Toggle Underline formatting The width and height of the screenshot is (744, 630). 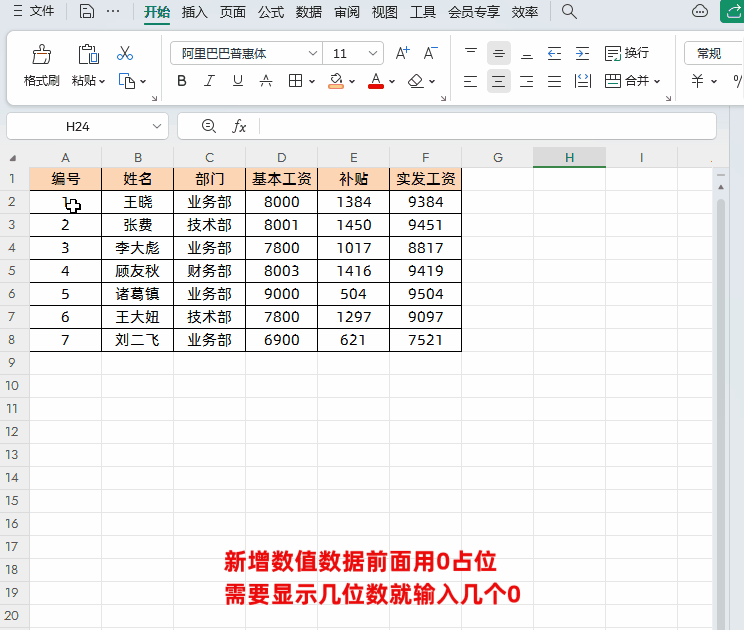(238, 81)
